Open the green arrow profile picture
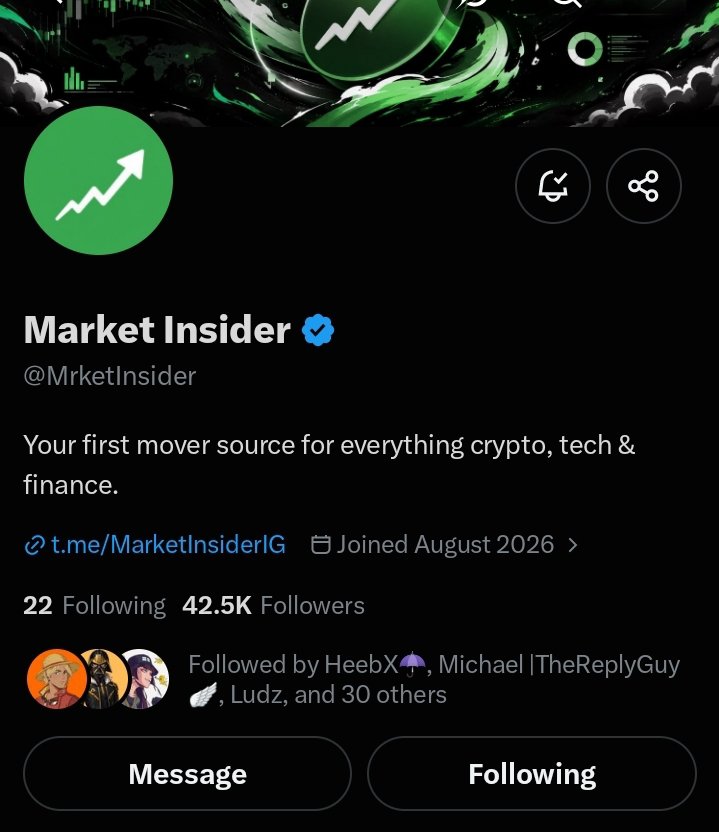This screenshot has width=719, height=832. pos(98,180)
